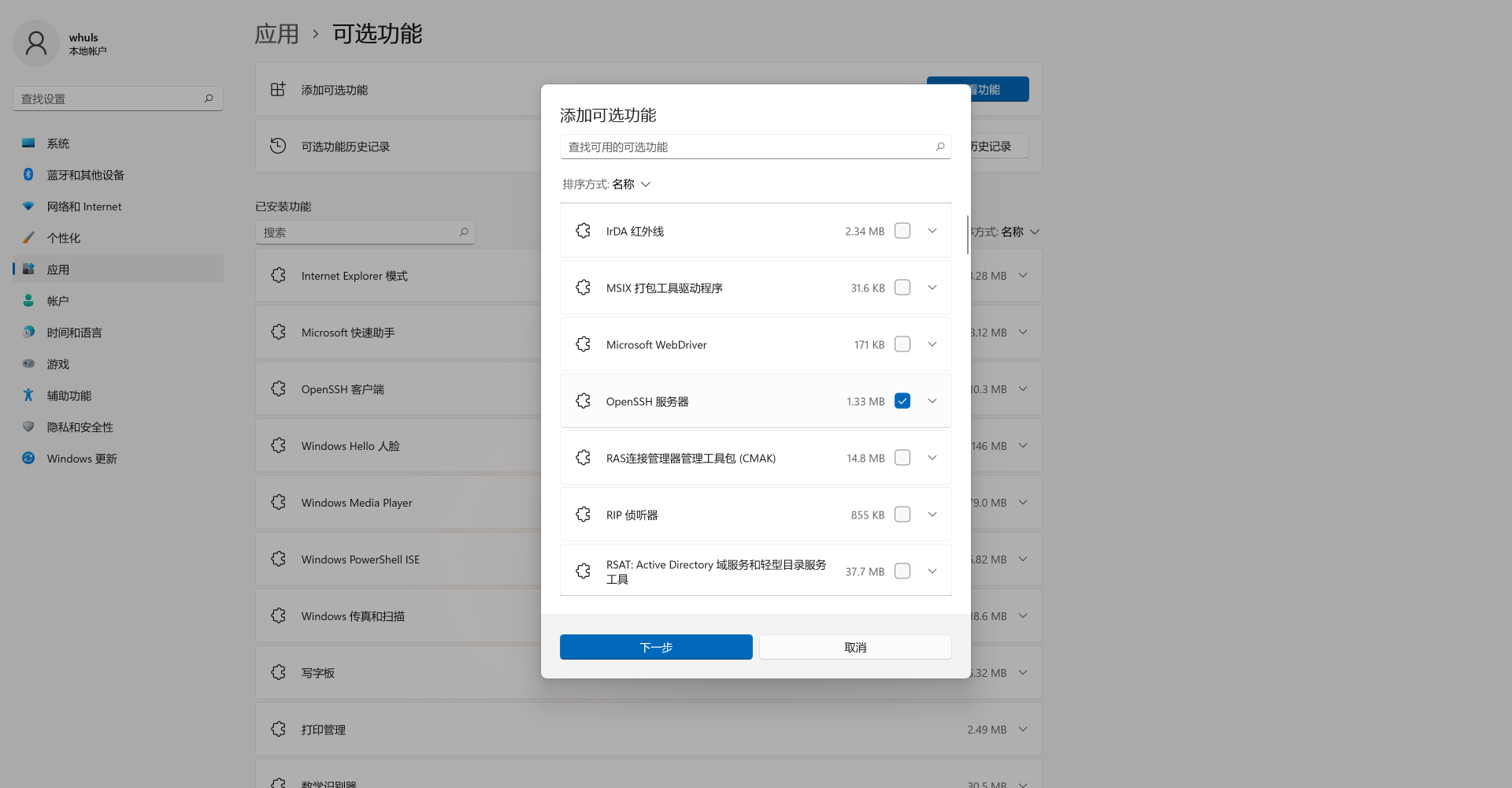The image size is (1512, 788).
Task: Click the 下一步 button
Action: (x=656, y=647)
